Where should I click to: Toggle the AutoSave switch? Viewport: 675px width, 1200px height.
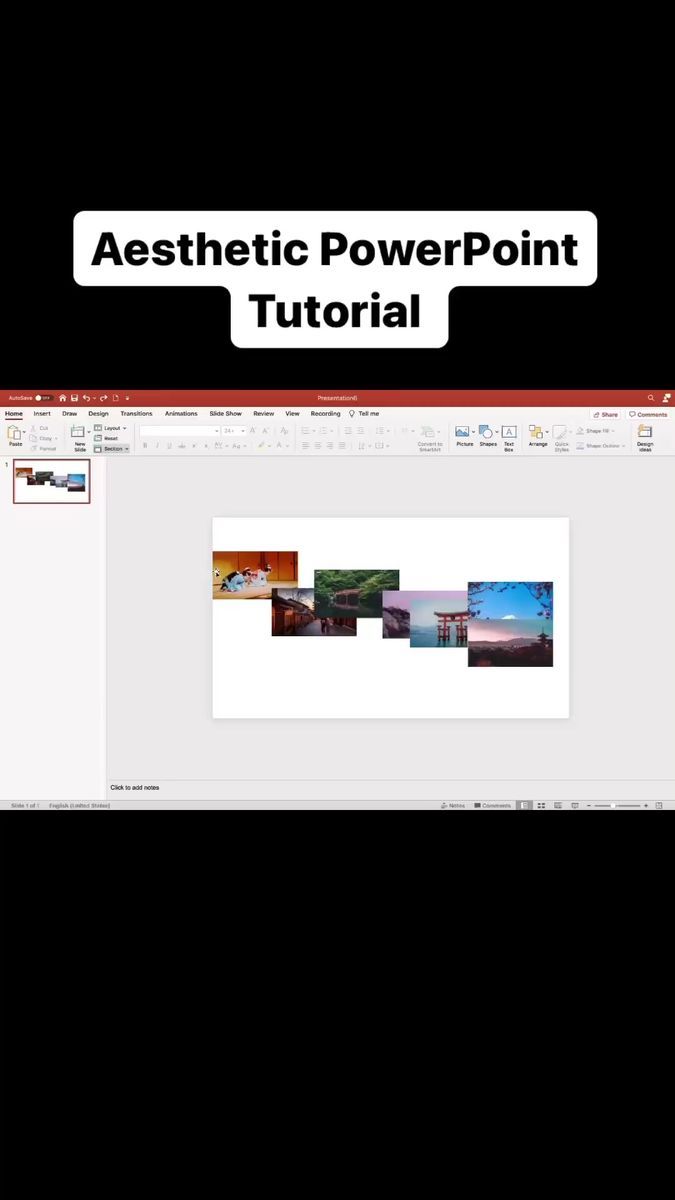coord(44,398)
